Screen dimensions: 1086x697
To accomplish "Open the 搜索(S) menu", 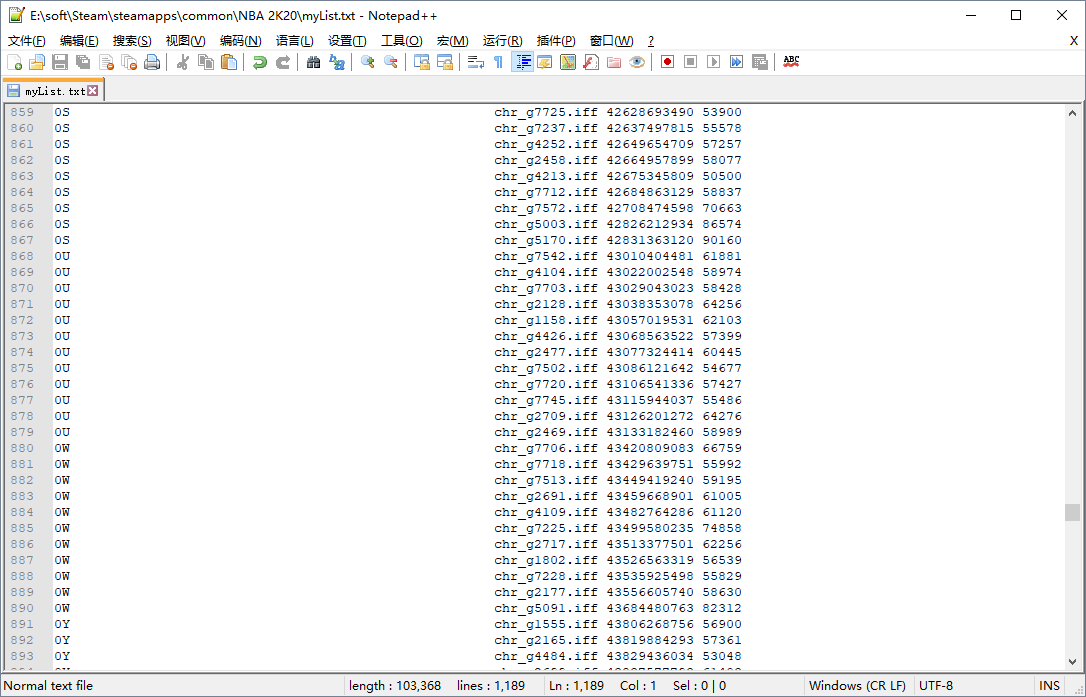I will tap(132, 41).
